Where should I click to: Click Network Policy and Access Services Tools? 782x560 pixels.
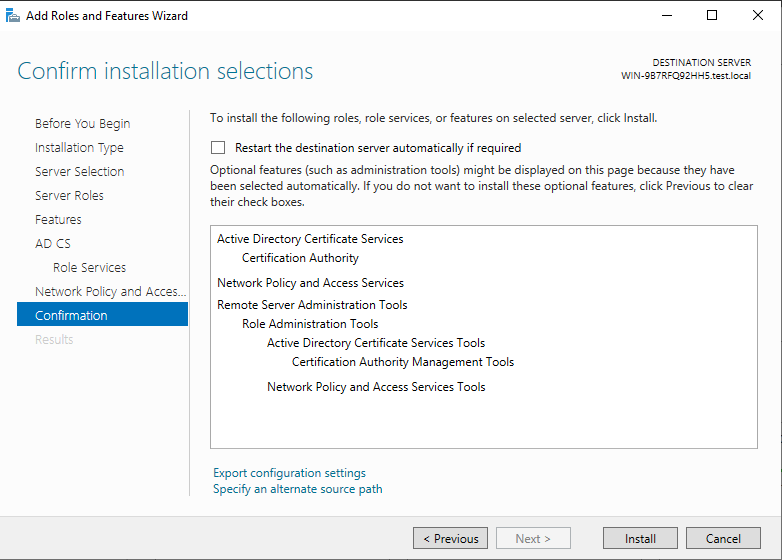click(x=376, y=387)
